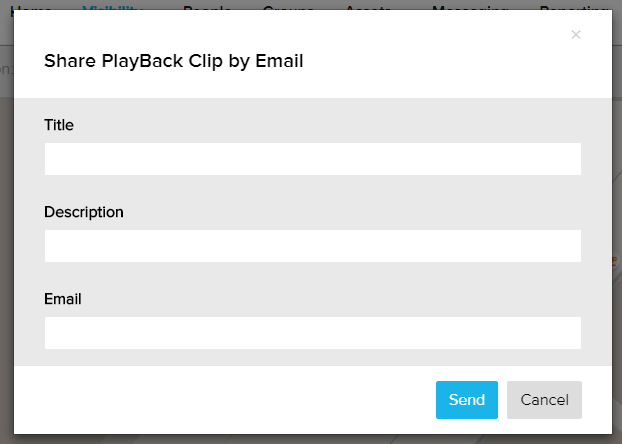
Task: Click the Title input field
Action: pyautogui.click(x=312, y=159)
